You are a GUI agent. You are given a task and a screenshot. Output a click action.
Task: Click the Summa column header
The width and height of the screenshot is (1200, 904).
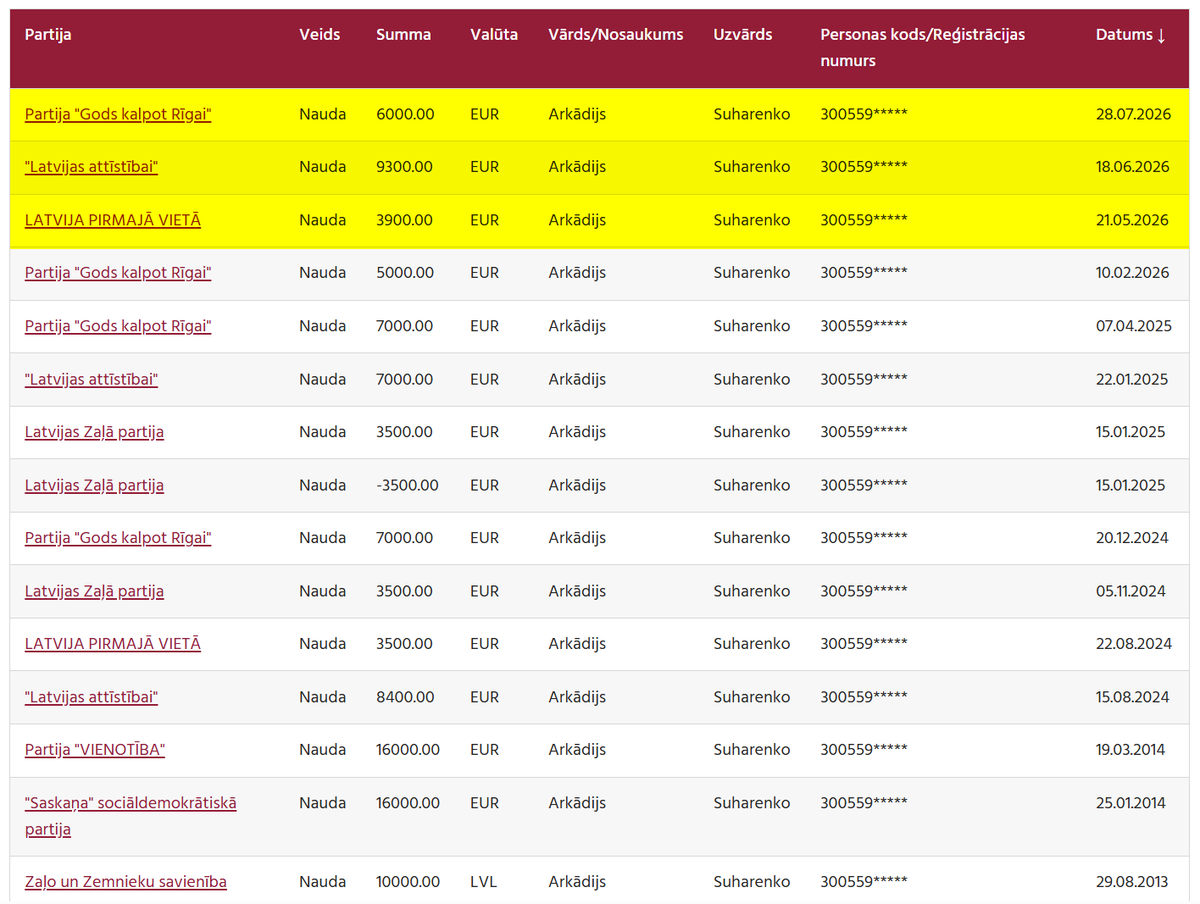pyautogui.click(x=404, y=35)
